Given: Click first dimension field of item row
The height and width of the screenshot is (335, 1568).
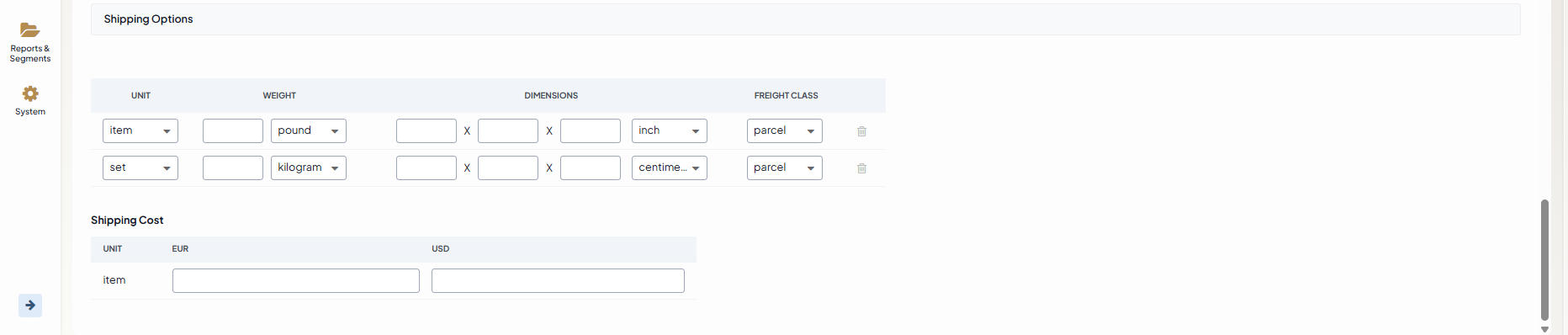Looking at the screenshot, I should coord(426,130).
